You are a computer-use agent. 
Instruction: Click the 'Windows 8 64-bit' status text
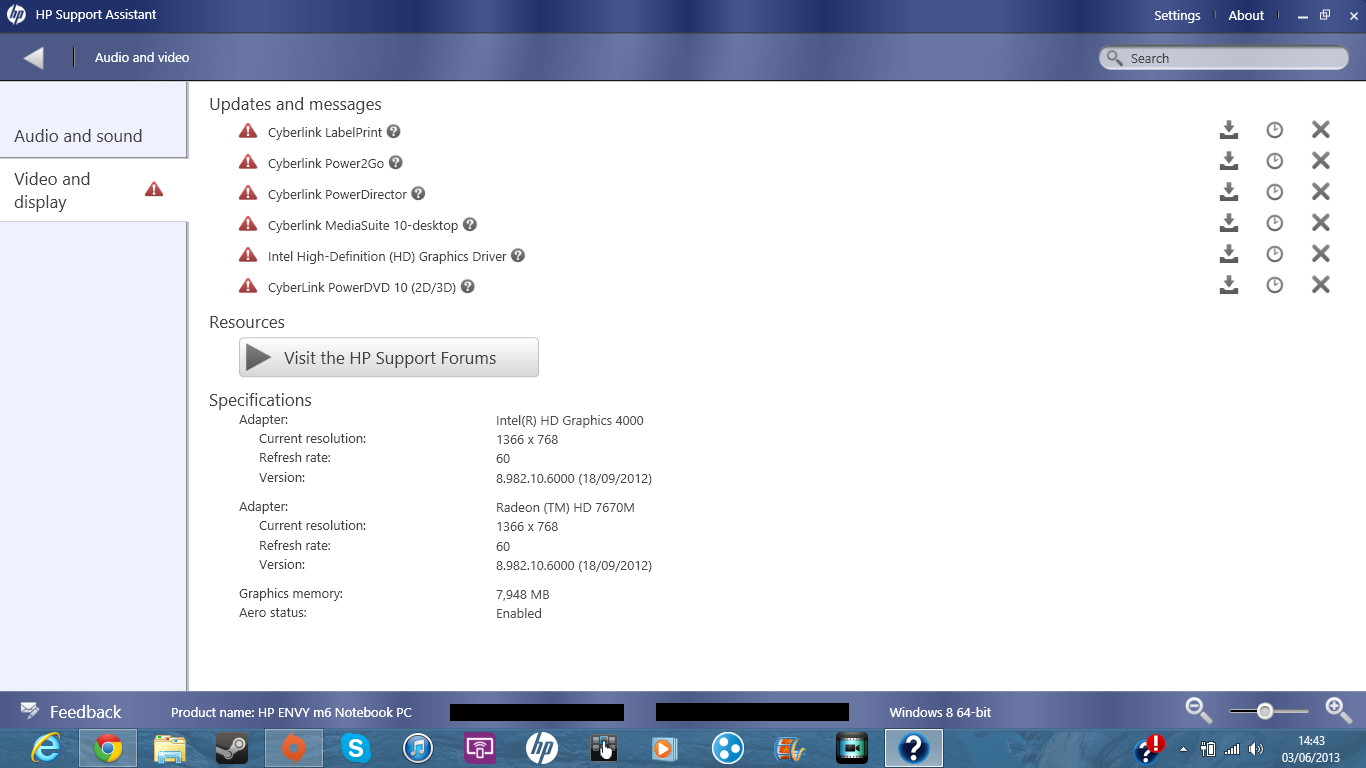click(940, 712)
